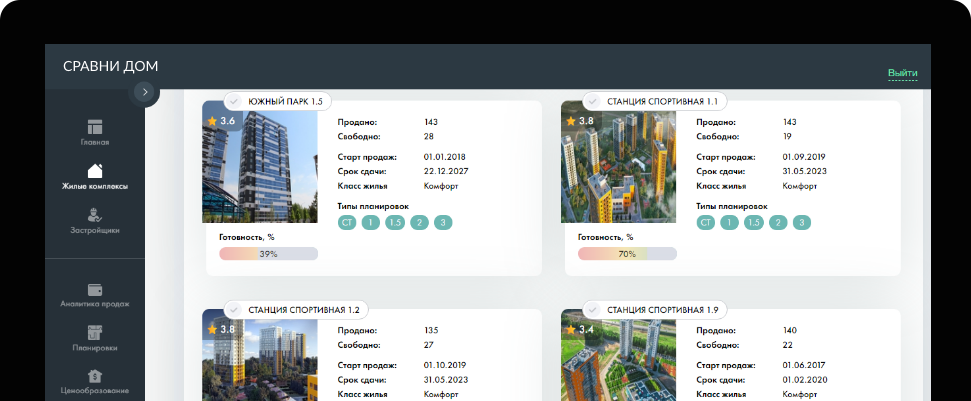Viewport: 971px width, 401px height.
Task: Click Выйти logout link
Action: [x=903, y=73]
